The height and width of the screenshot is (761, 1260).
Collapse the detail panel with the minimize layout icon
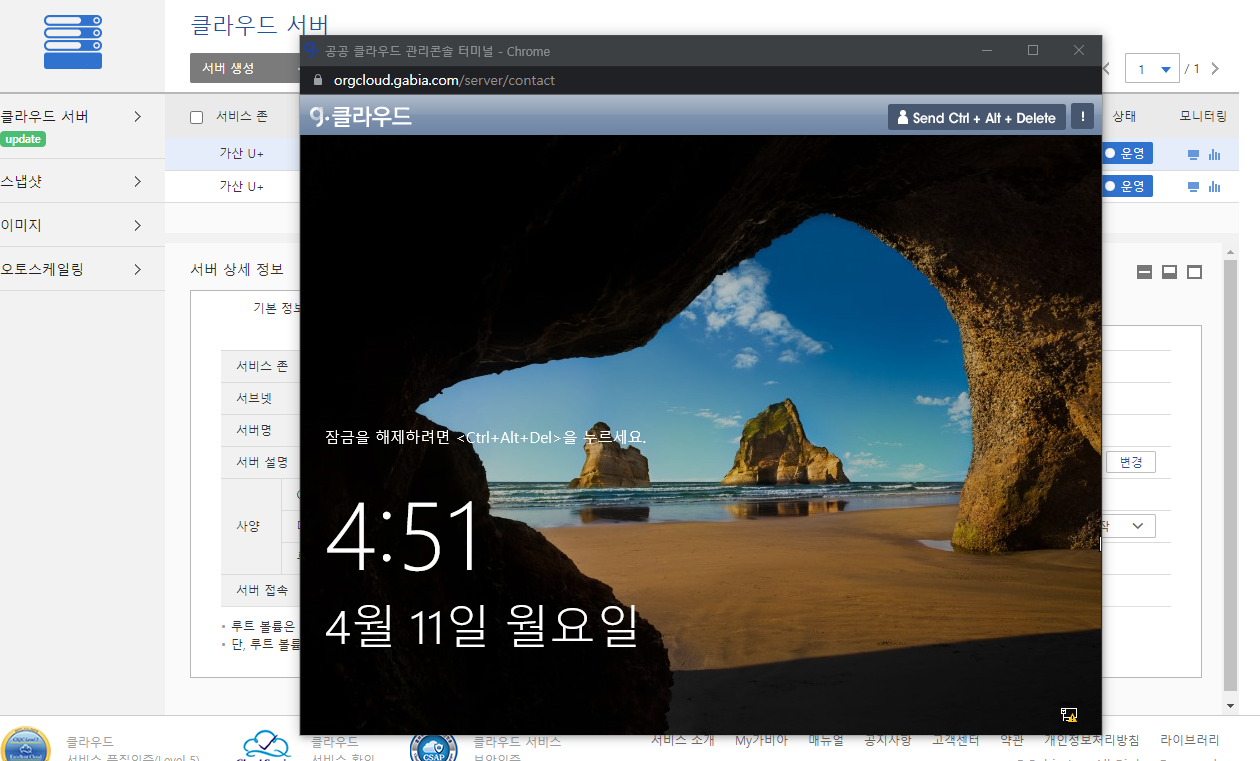tap(1145, 272)
